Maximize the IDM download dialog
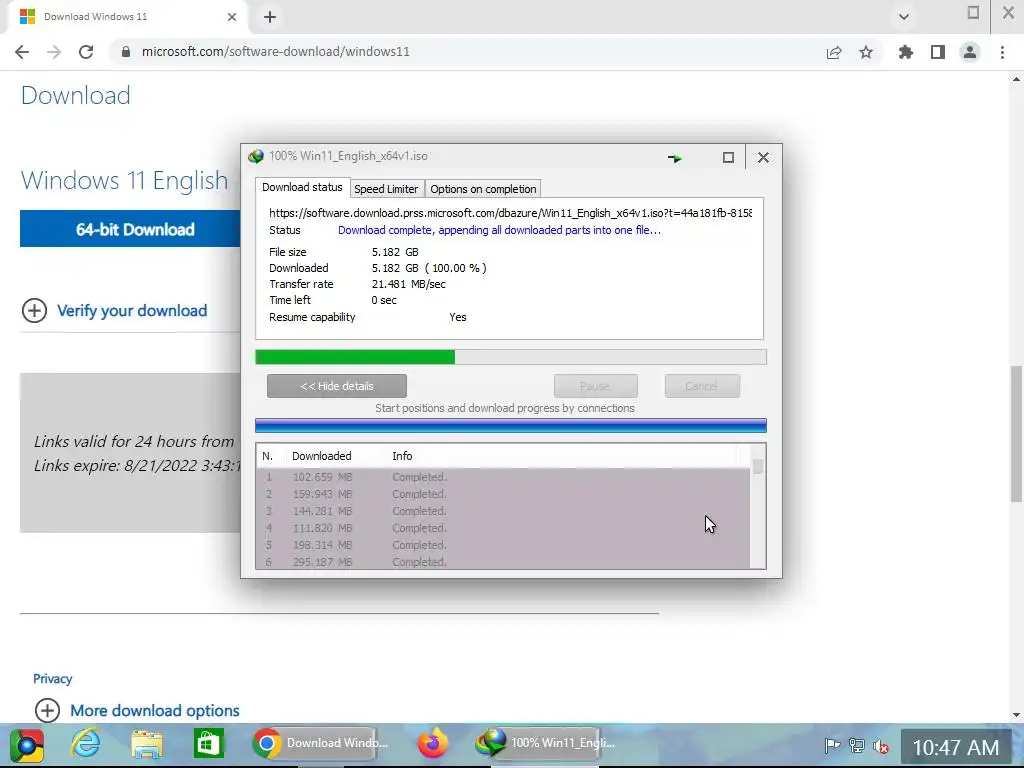 point(728,157)
